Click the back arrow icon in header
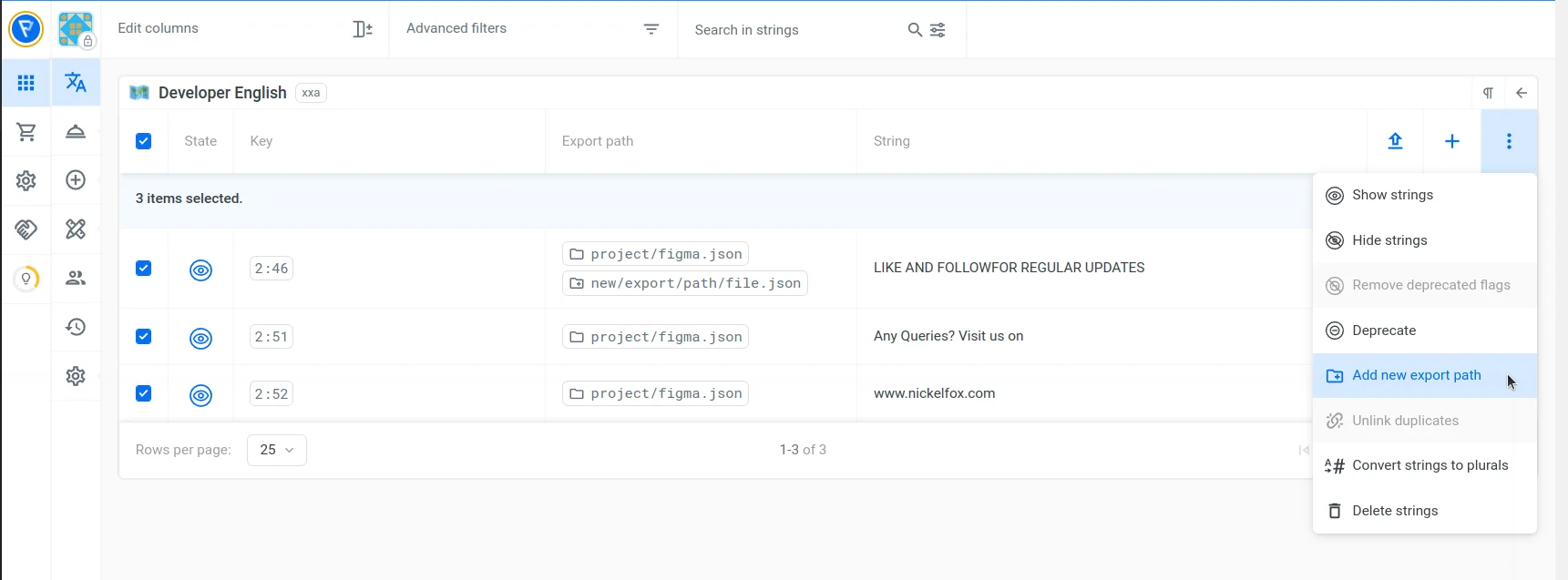This screenshot has height=580, width=1568. click(x=1522, y=93)
